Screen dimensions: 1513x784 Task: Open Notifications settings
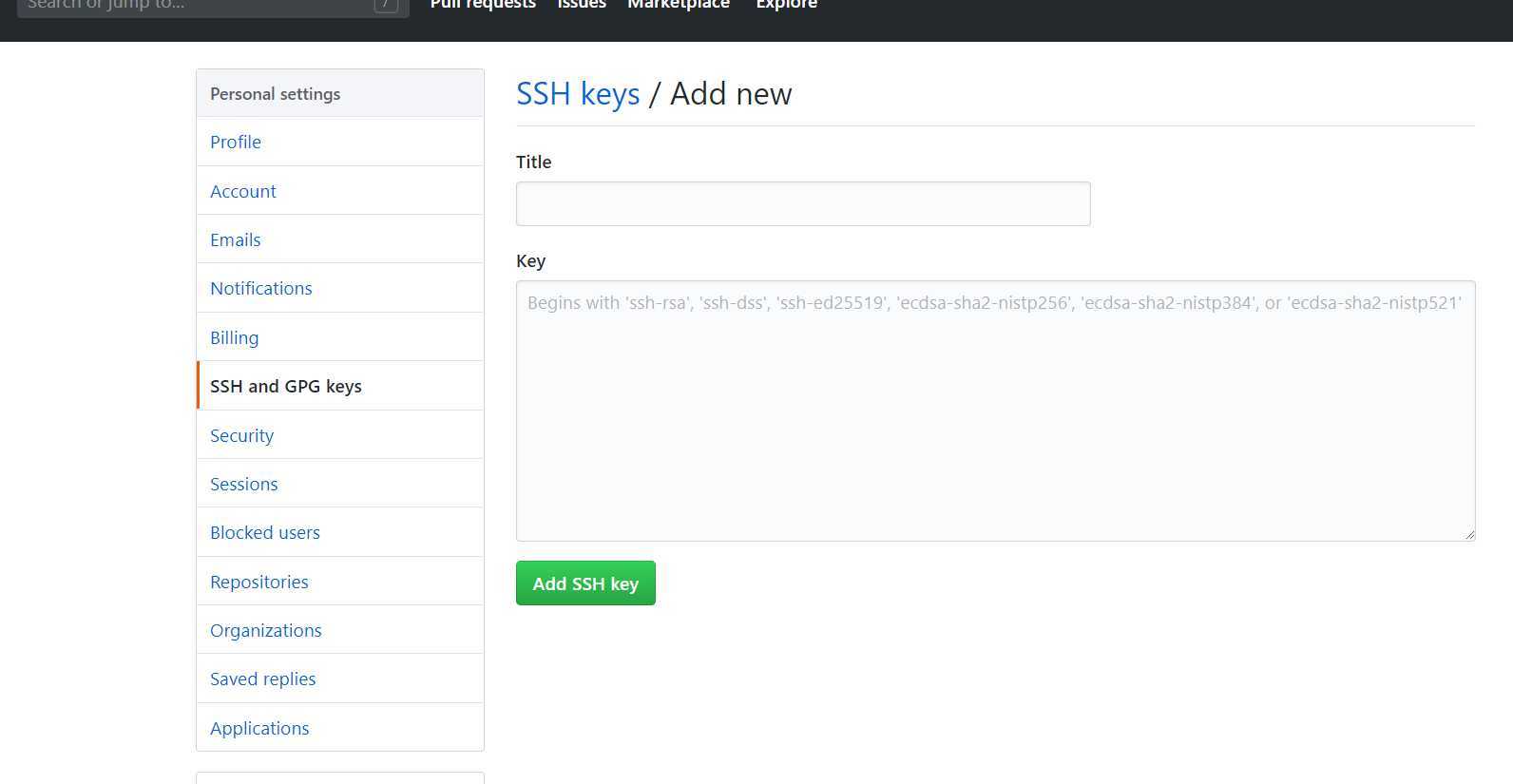[x=339, y=288]
